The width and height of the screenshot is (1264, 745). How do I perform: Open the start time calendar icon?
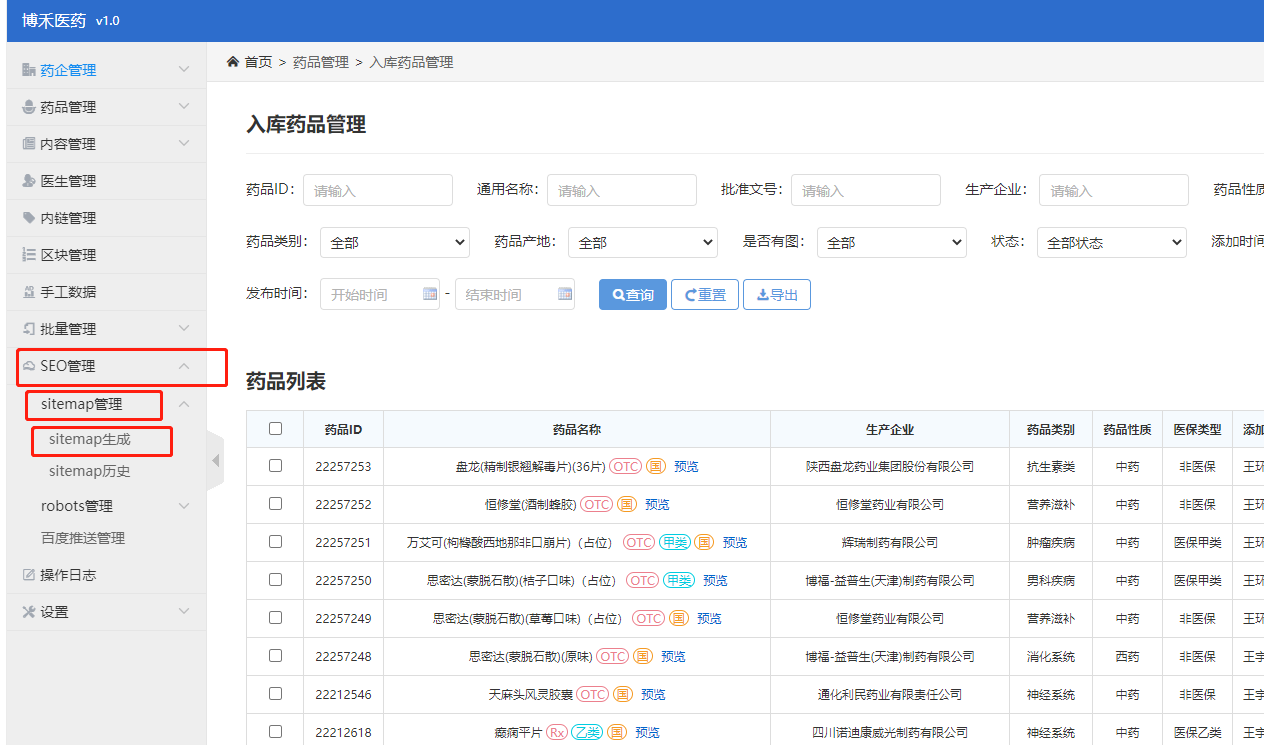click(430, 294)
